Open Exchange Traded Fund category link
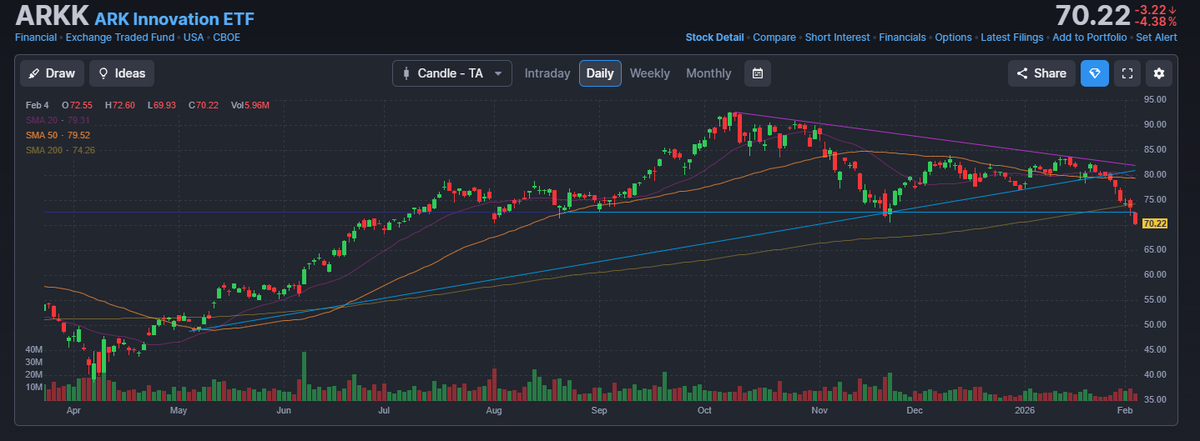Image resolution: width=1200 pixels, height=441 pixels. [122, 37]
